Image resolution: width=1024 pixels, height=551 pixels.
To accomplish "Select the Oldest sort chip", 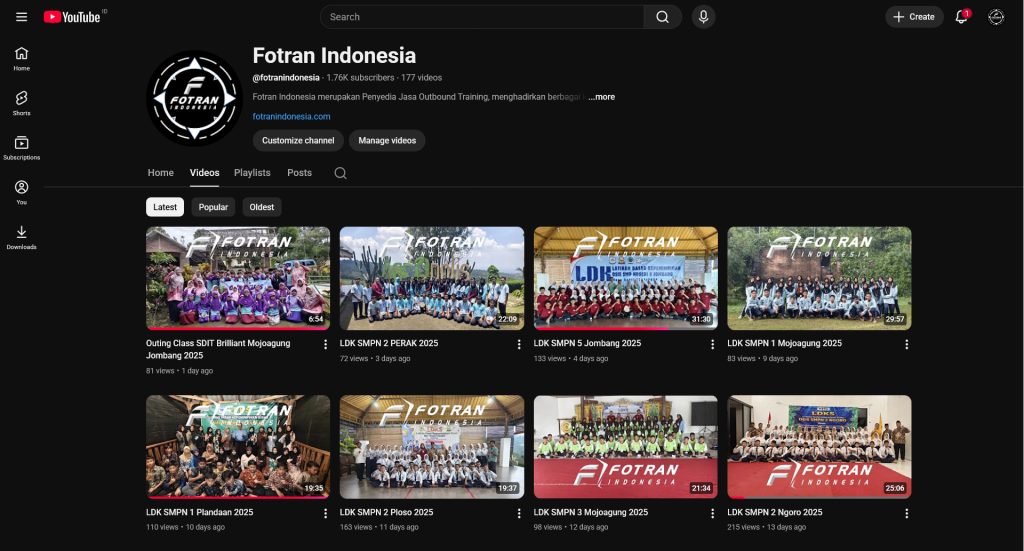I will pos(261,207).
